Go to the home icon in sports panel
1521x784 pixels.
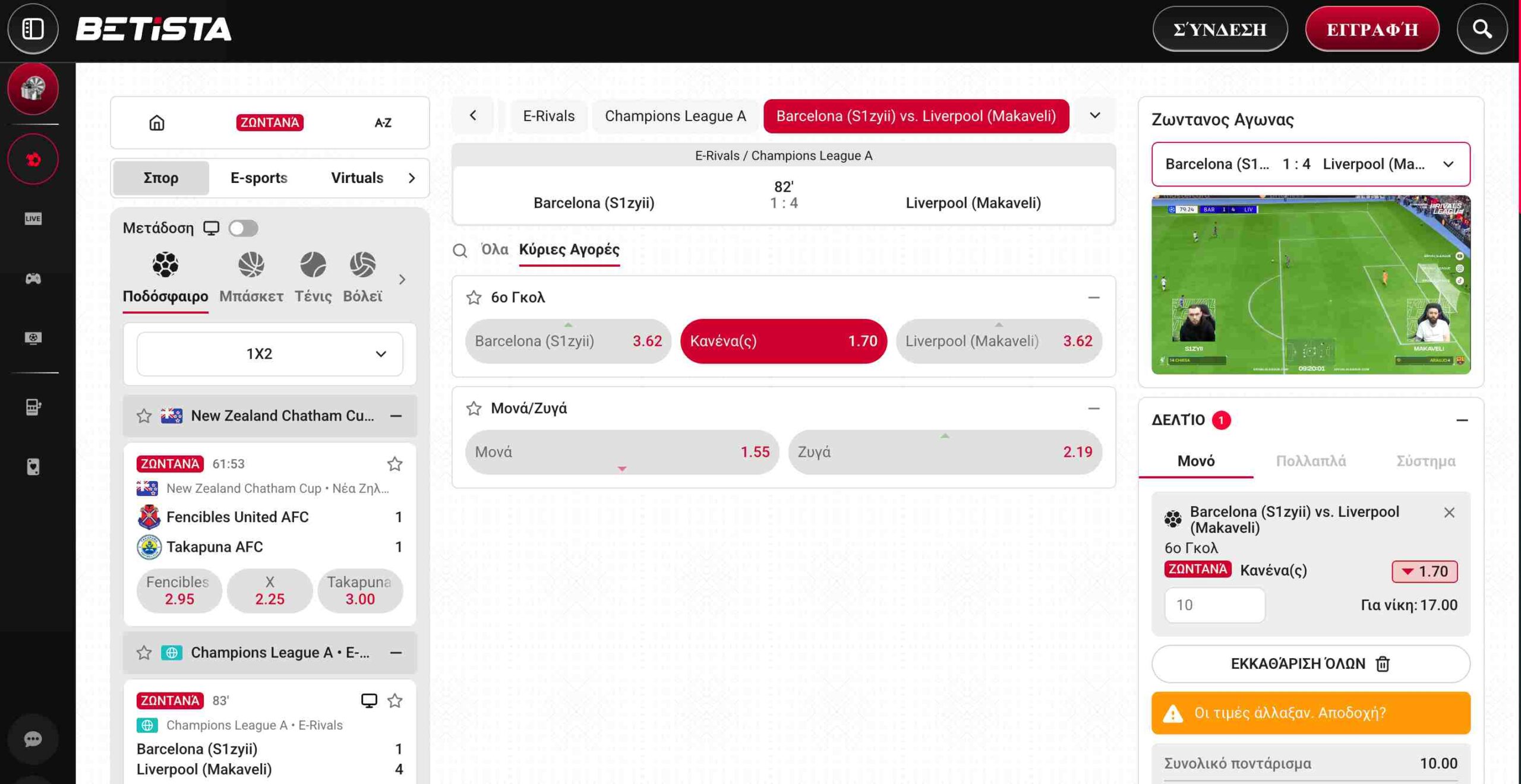[156, 122]
